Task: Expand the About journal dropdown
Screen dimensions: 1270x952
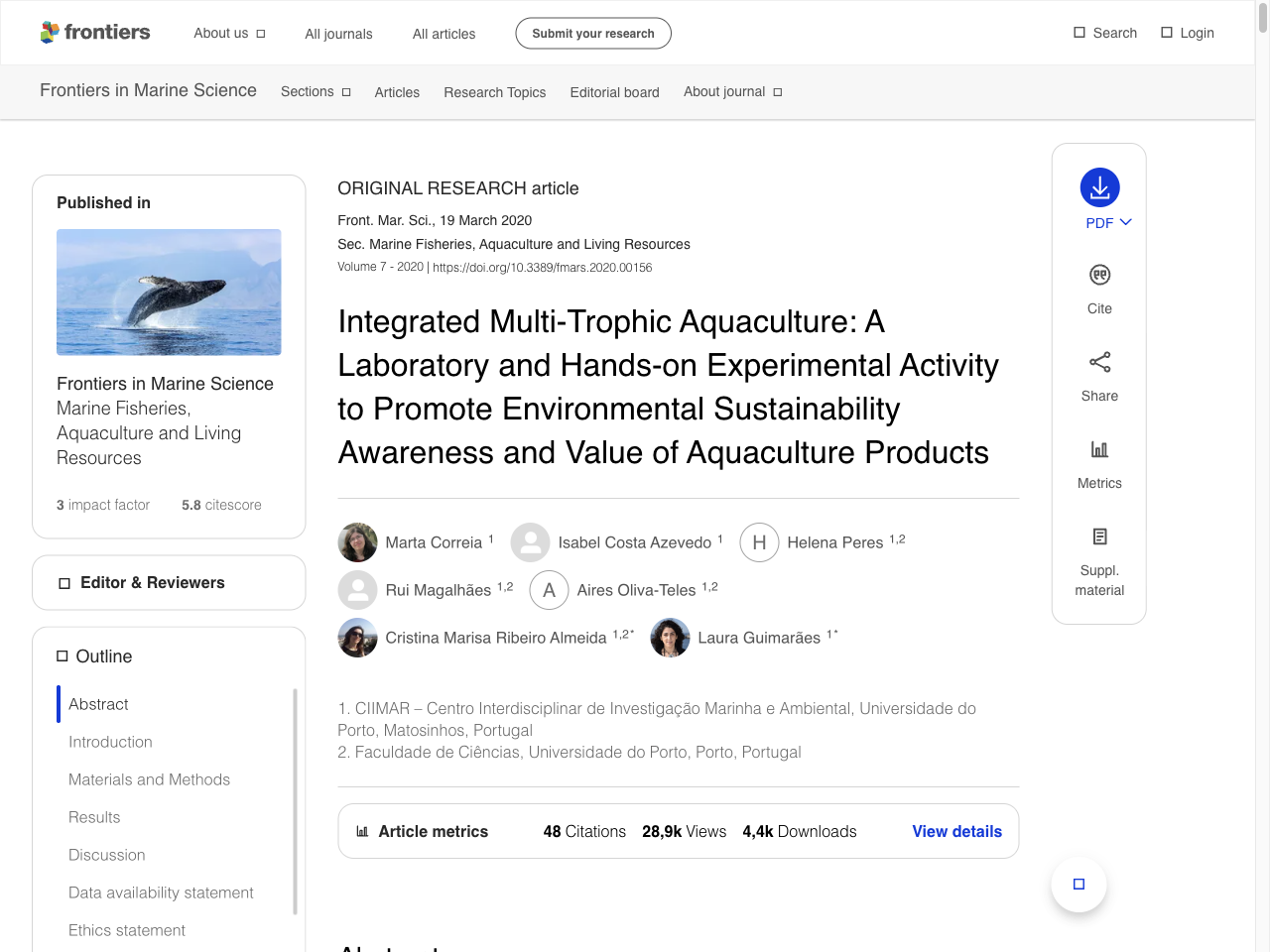Action: 732,91
